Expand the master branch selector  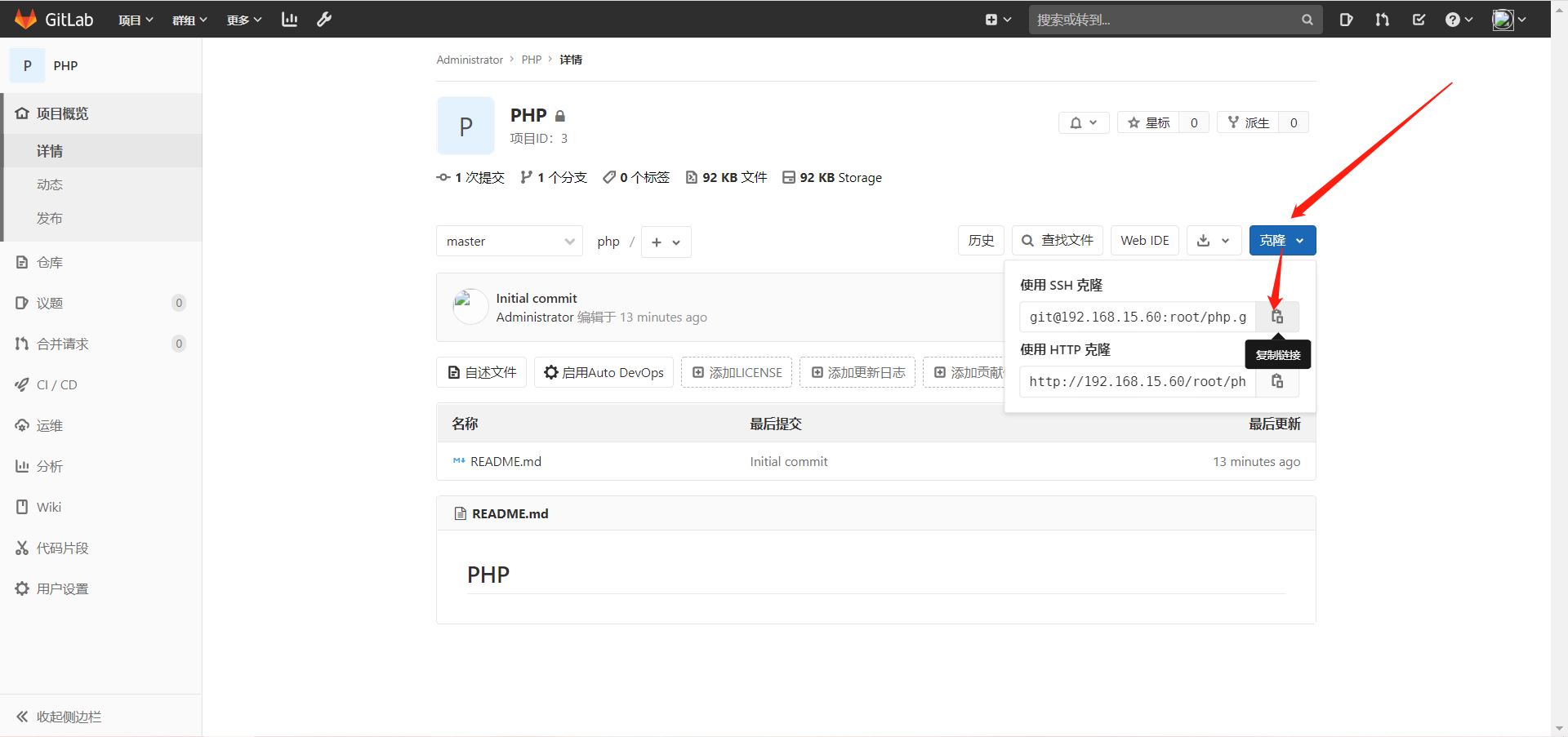click(510, 242)
